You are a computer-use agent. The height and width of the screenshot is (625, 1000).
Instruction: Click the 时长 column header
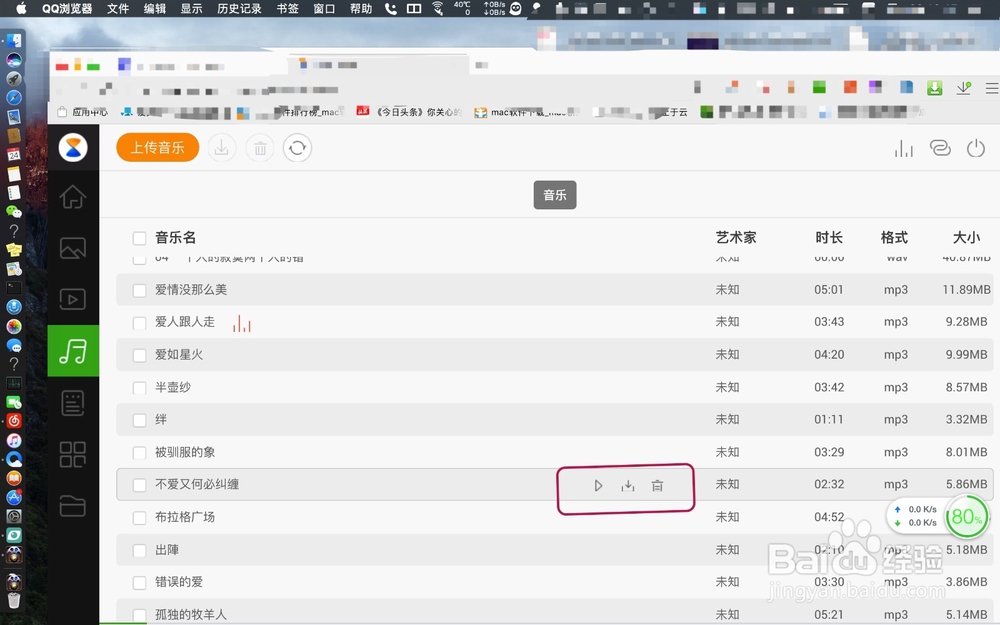[829, 238]
